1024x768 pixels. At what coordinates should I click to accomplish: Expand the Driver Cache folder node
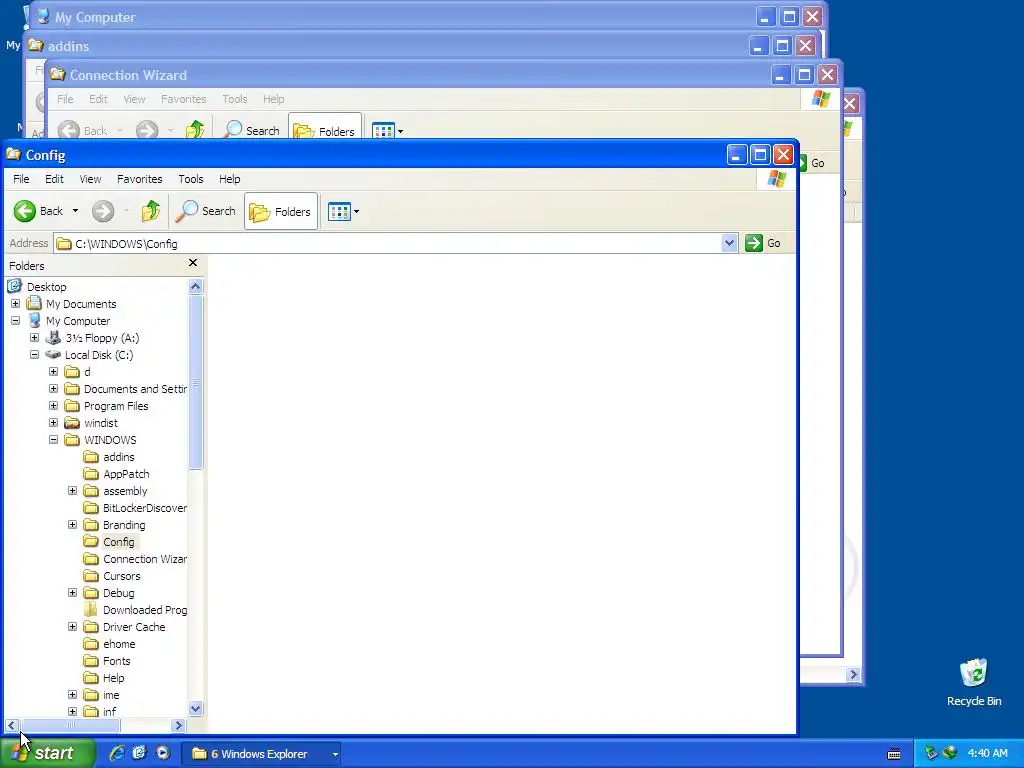coord(72,626)
